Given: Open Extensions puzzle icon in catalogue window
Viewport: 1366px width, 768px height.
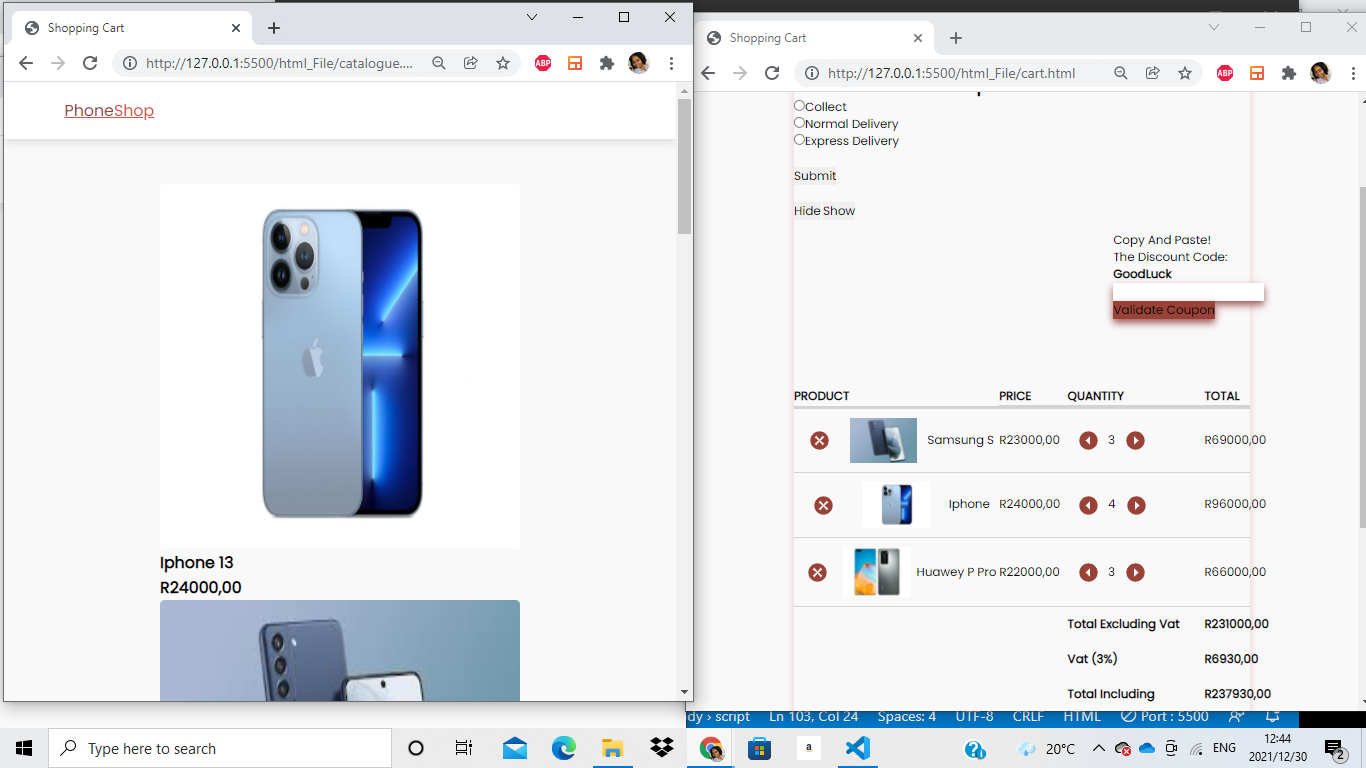Looking at the screenshot, I should point(606,63).
